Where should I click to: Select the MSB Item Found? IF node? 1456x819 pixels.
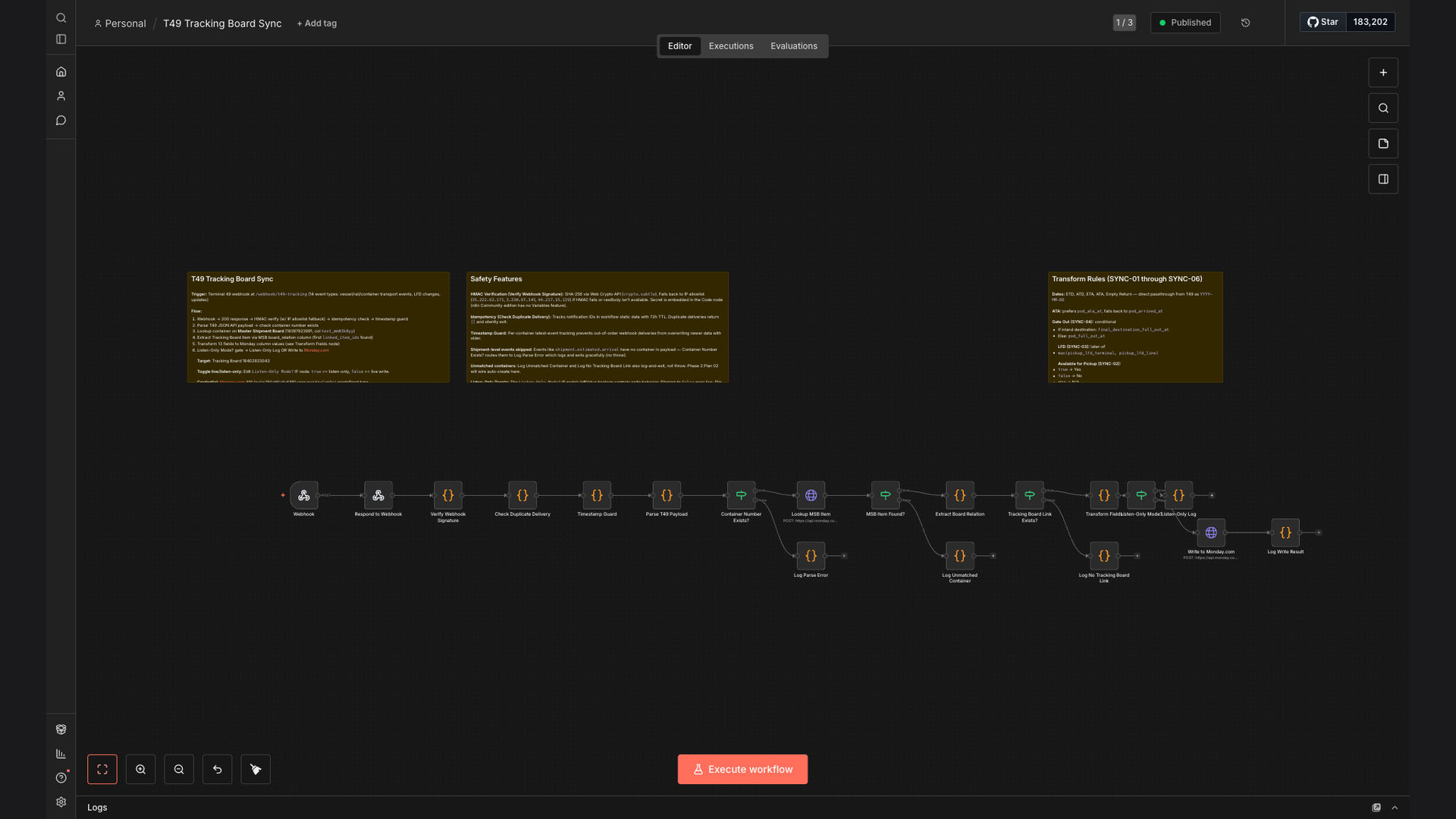point(885,495)
